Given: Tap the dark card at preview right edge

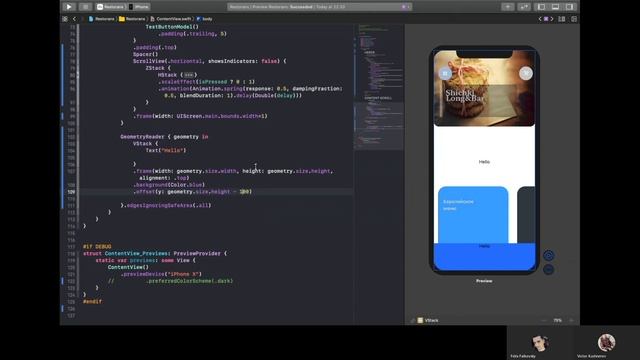Looking at the screenshot, I should pyautogui.click(x=526, y=215).
